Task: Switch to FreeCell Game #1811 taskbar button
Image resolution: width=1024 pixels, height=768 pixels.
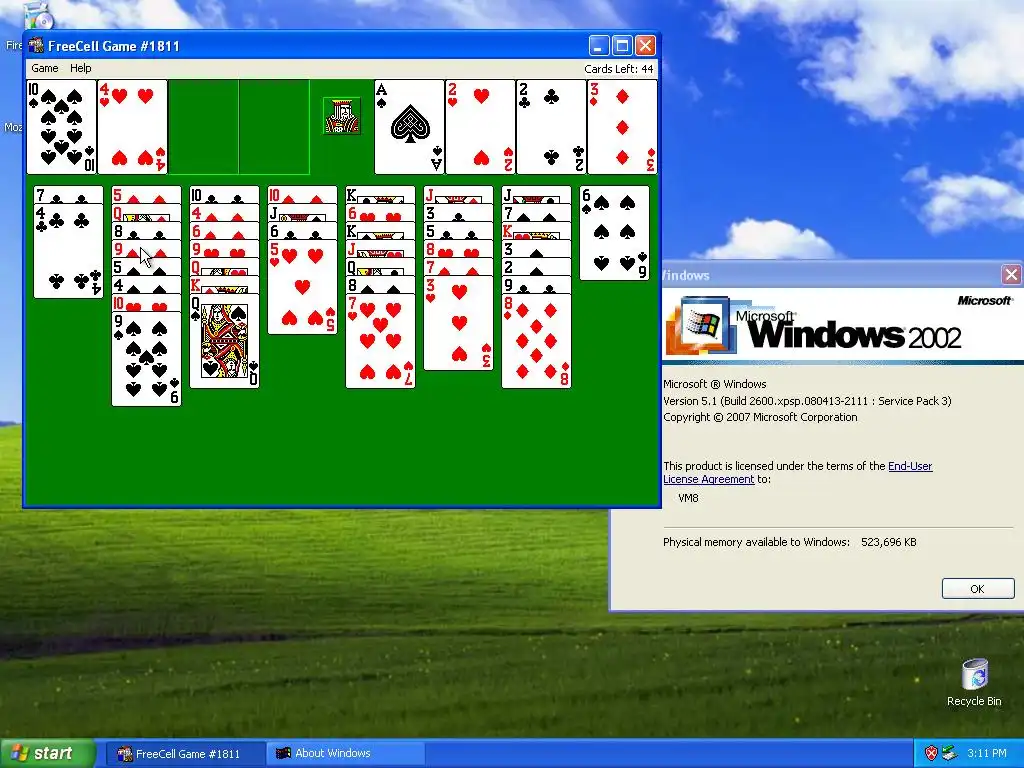Action: 186,754
